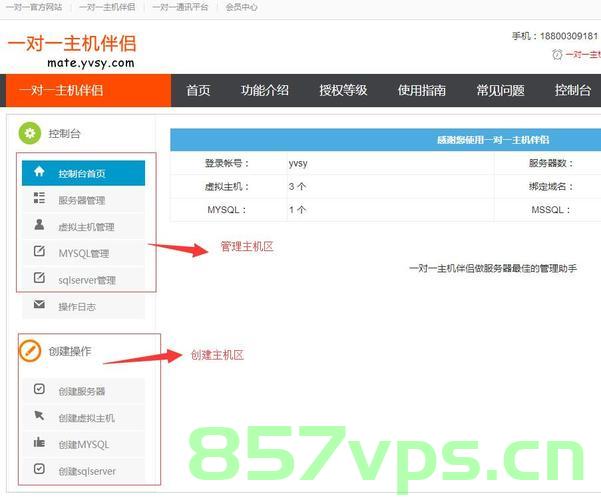
Task: Open the 一对一通讯平台 top link
Action: click(x=180, y=7)
